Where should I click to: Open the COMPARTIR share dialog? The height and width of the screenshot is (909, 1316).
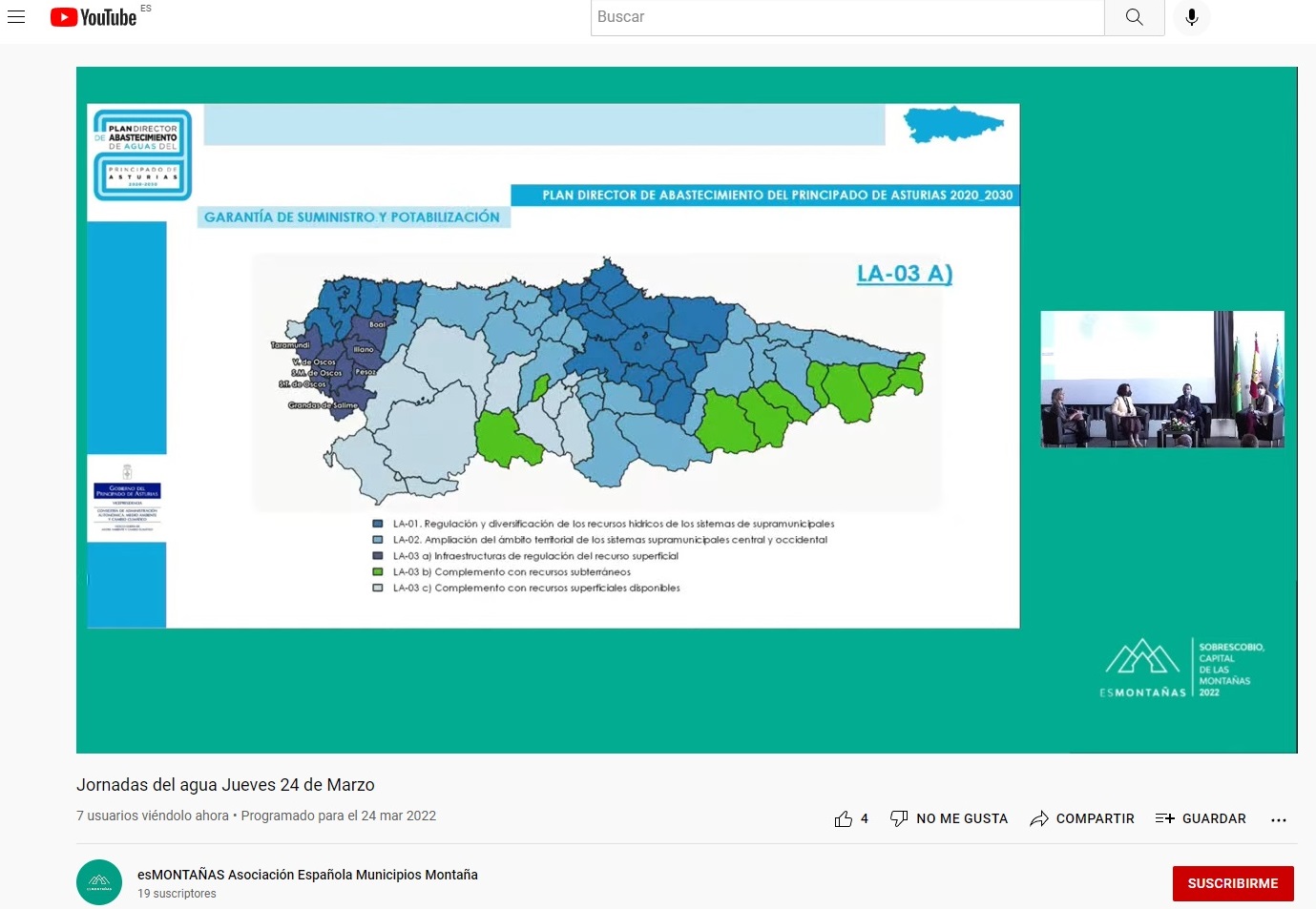(1082, 818)
